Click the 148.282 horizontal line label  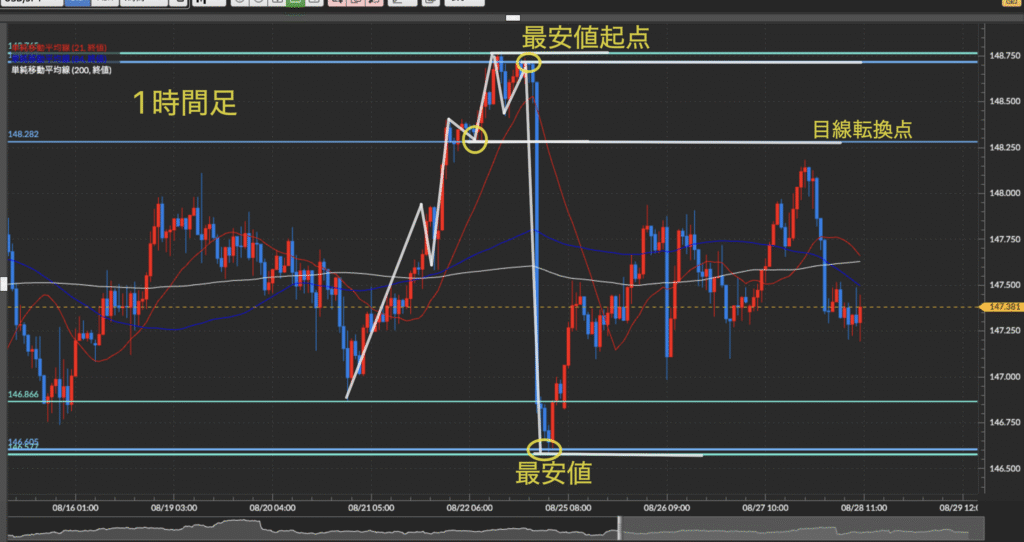24,134
